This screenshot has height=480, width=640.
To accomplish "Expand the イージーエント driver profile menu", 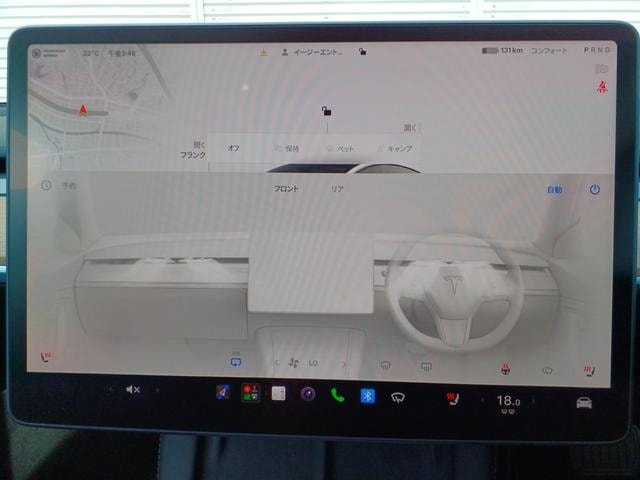I will coord(318,52).
